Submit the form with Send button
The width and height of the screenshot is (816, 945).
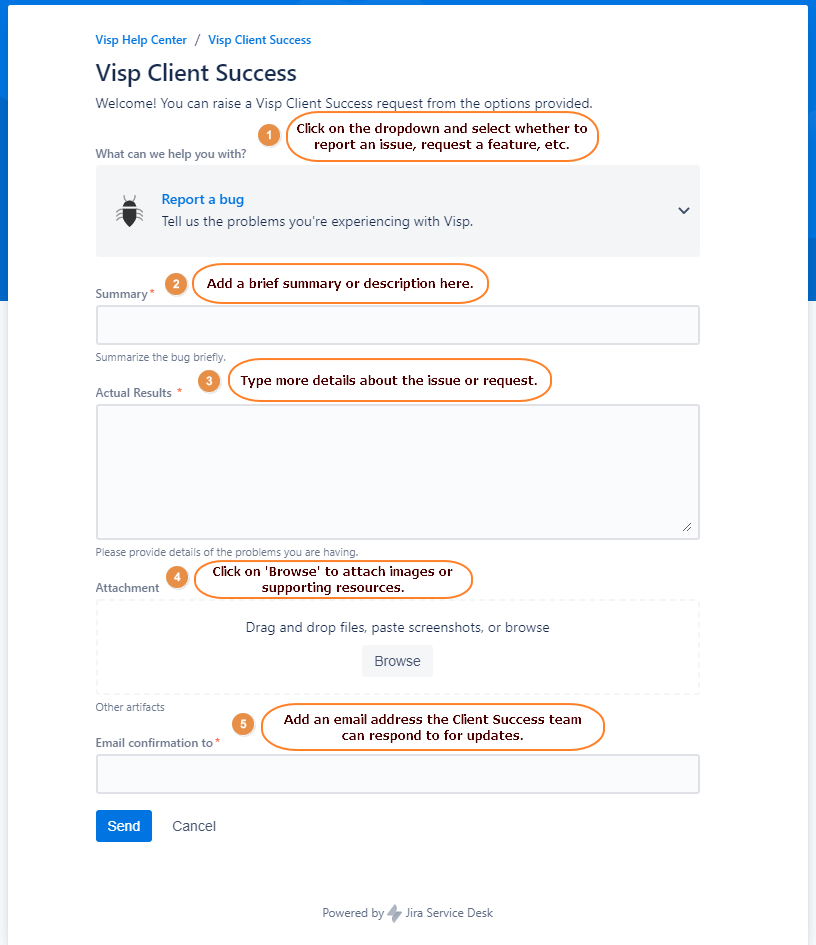124,826
